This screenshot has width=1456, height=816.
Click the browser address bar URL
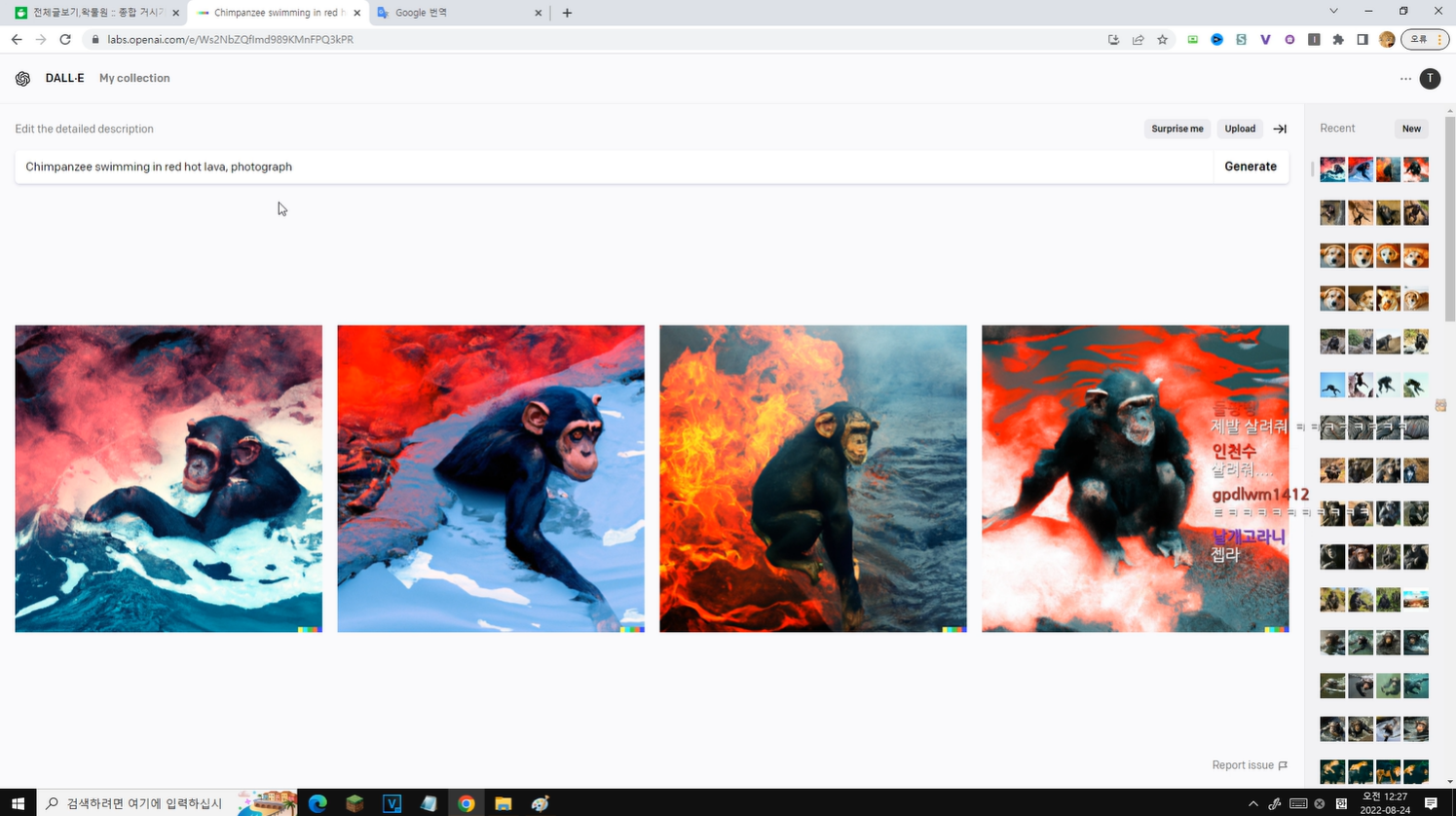(x=230, y=40)
